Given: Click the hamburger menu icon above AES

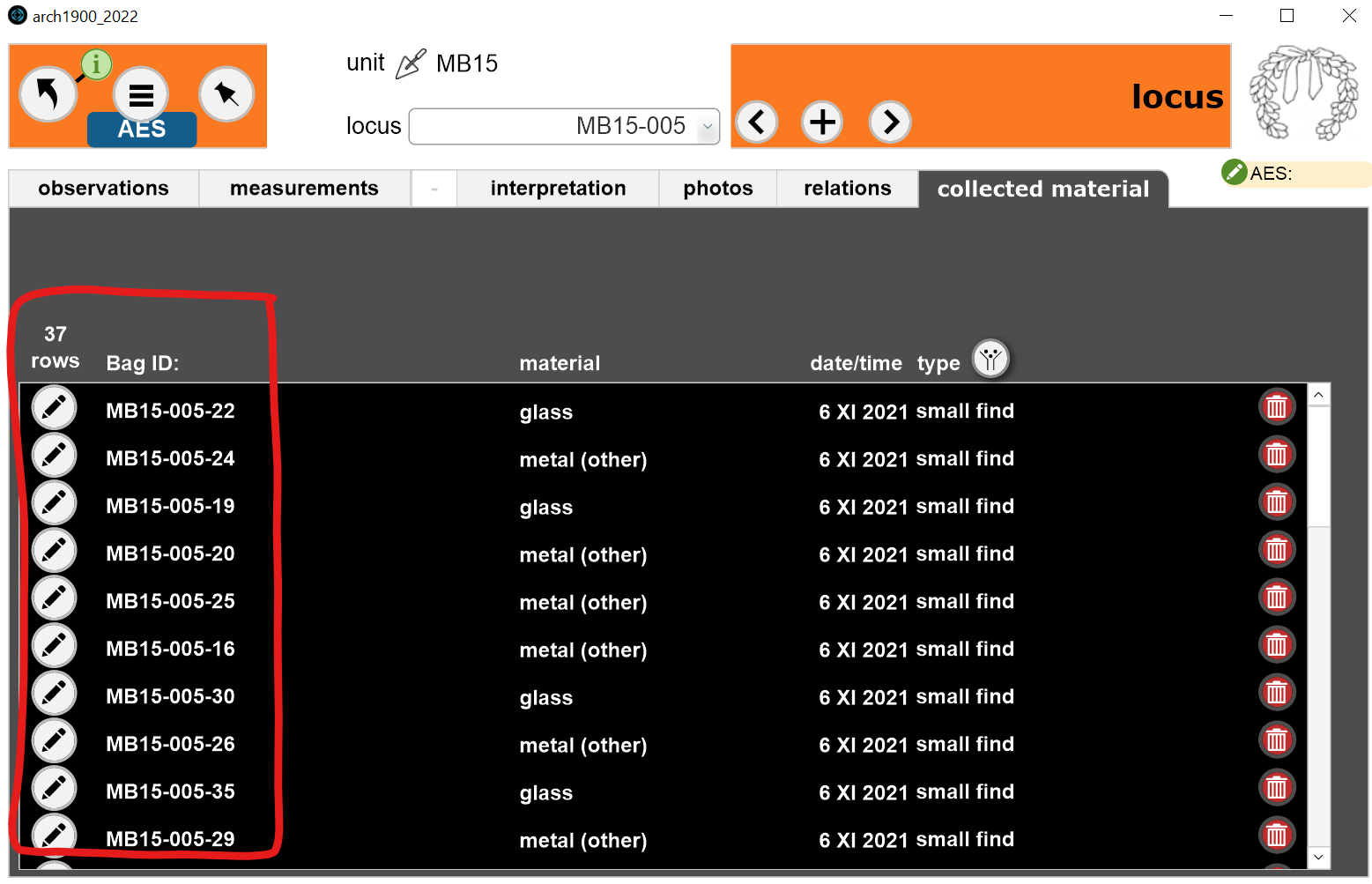Looking at the screenshot, I should [141, 93].
